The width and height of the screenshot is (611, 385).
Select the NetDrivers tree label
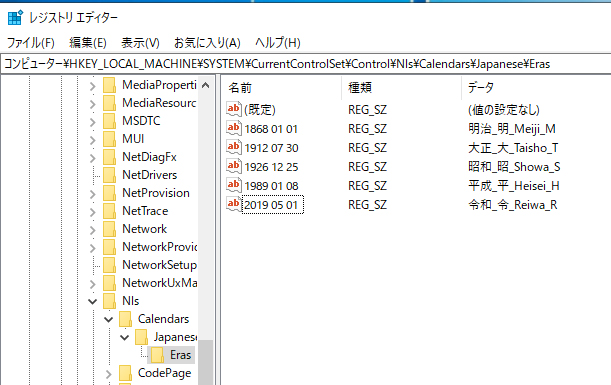pos(150,175)
